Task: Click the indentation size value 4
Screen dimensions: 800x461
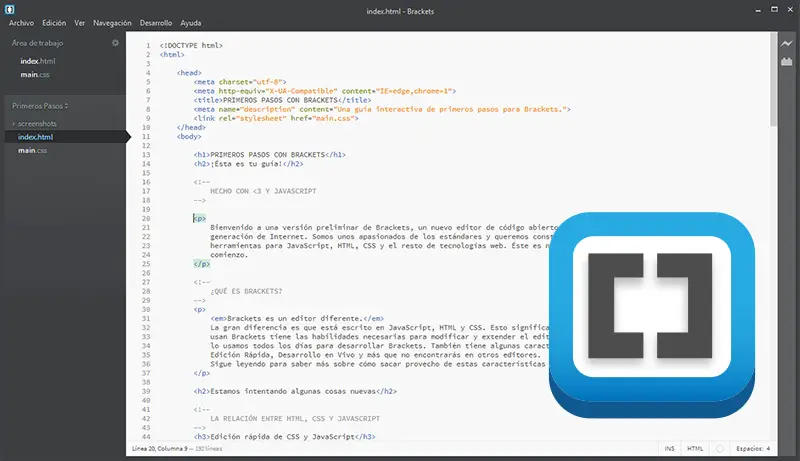Action: click(x=768, y=449)
